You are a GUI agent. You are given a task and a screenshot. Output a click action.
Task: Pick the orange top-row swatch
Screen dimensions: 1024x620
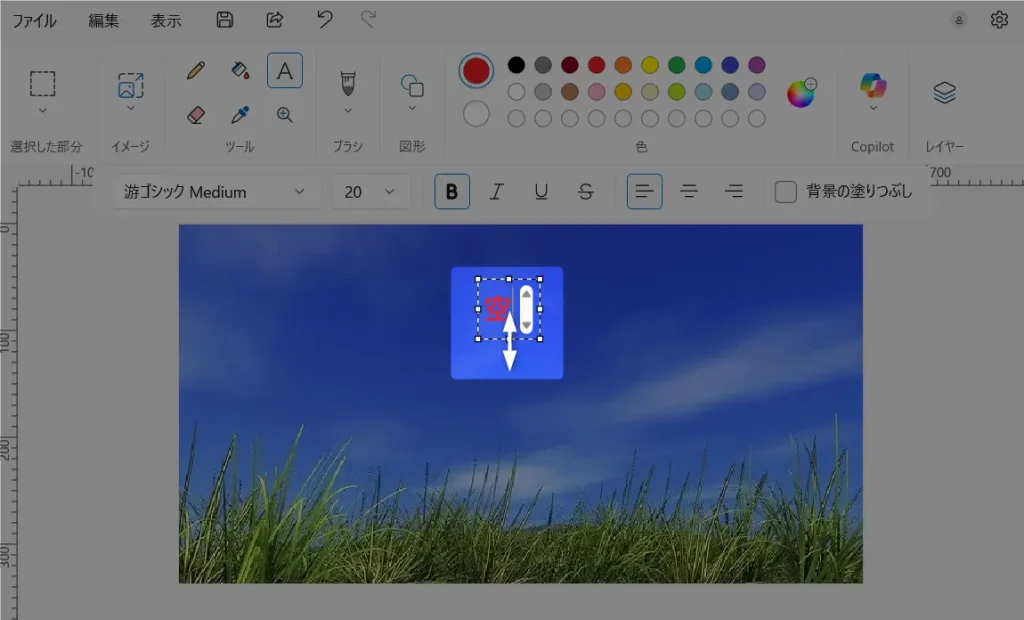point(623,65)
